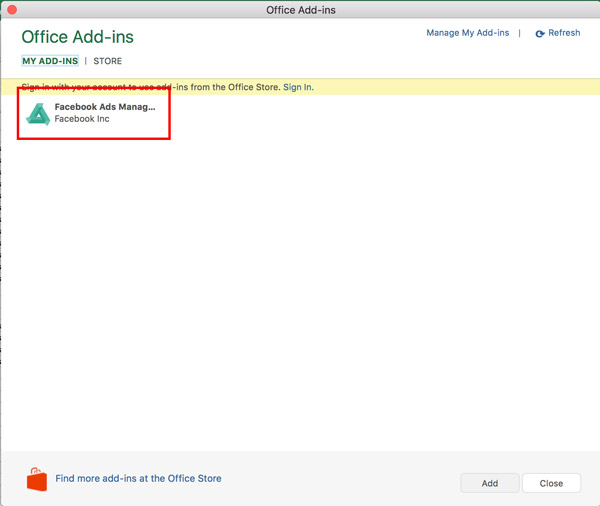The width and height of the screenshot is (600, 506).
Task: Open Find more add-ins at the Office Store
Action: 138,478
